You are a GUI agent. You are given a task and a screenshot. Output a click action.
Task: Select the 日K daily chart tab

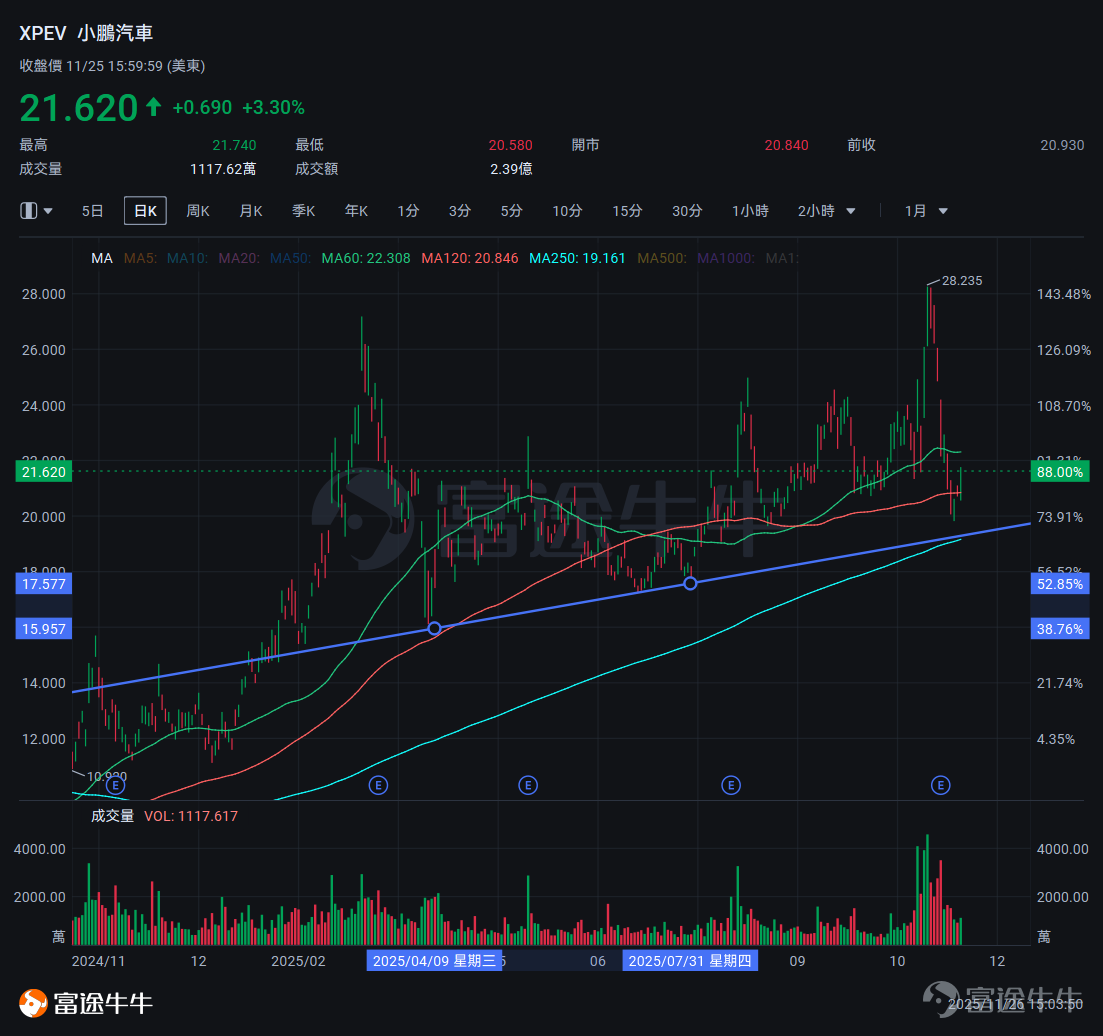145,211
